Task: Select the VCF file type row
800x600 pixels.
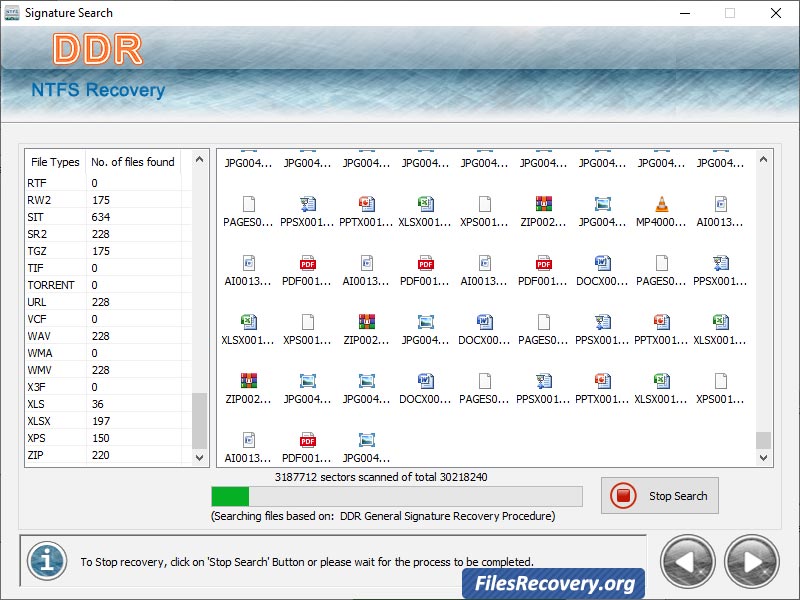Action: [x=109, y=319]
